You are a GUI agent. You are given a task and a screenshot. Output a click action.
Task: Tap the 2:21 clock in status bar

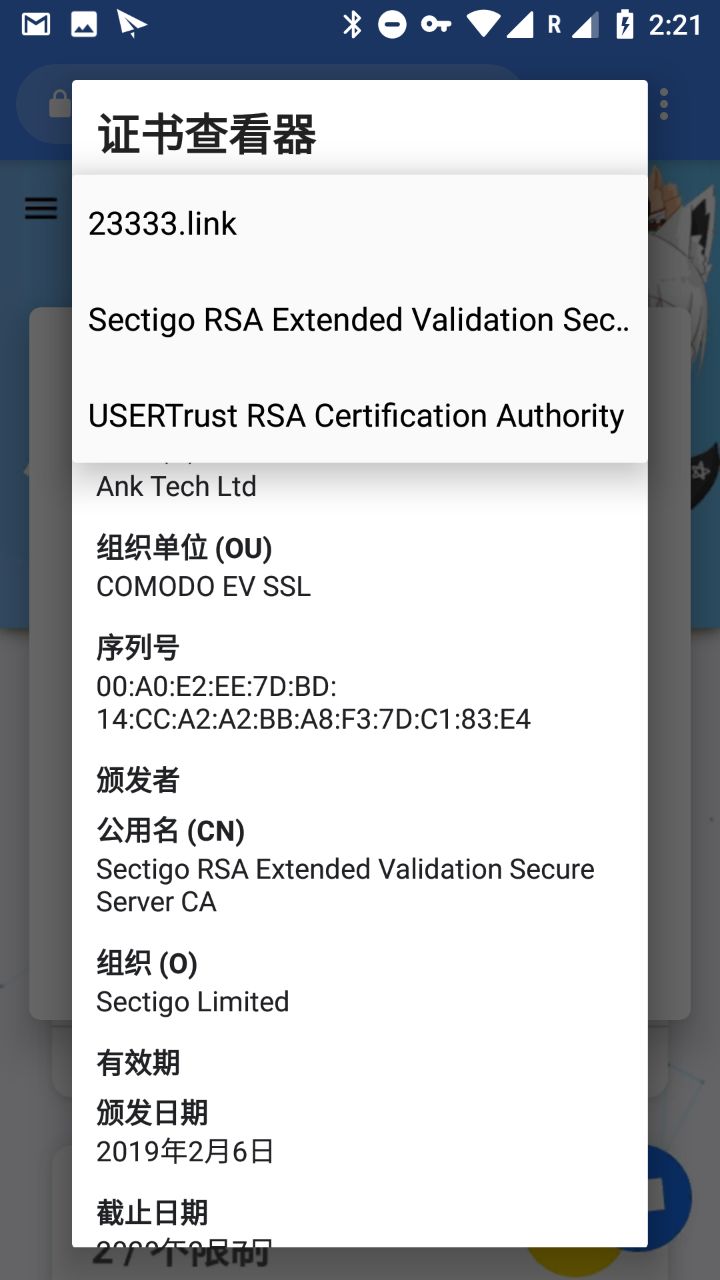coord(675,24)
